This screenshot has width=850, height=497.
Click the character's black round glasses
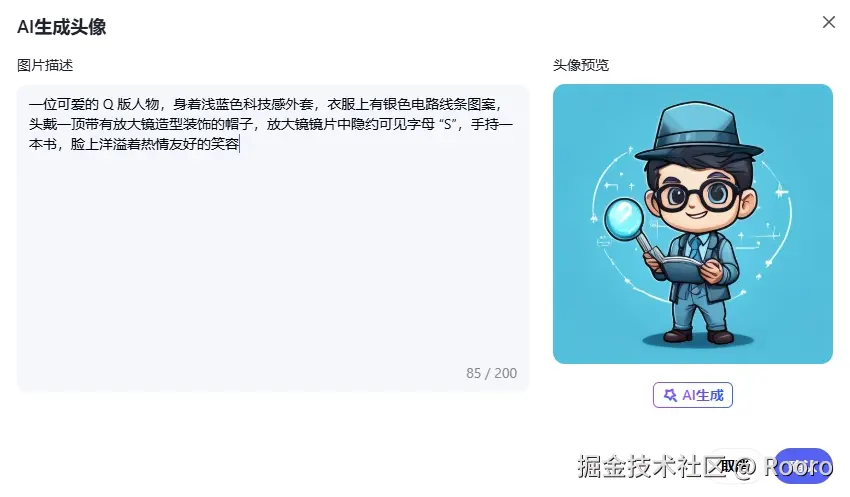(x=697, y=195)
